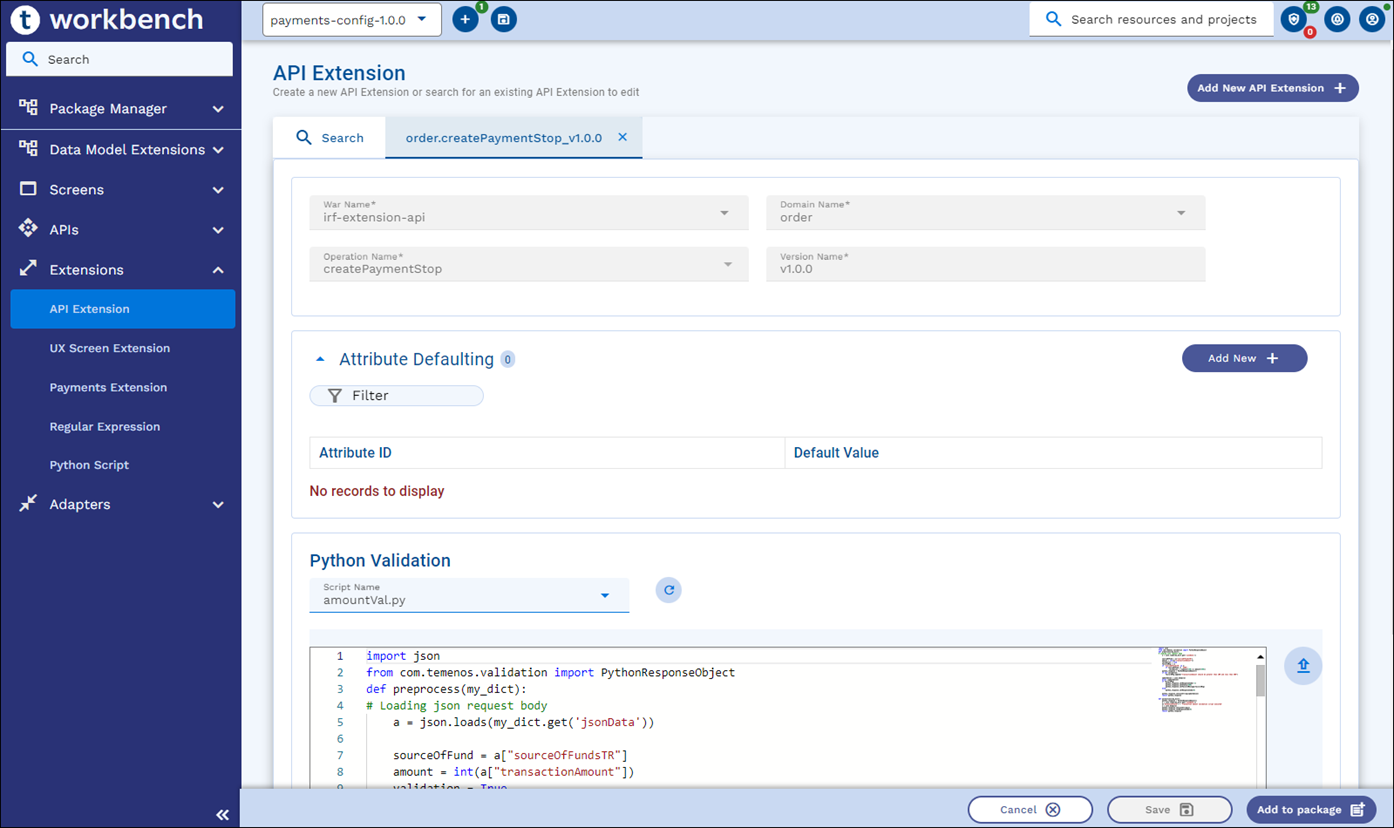This screenshot has height=828, width=1394.
Task: Open the Script Name amountVal.py dropdown
Action: (469, 595)
